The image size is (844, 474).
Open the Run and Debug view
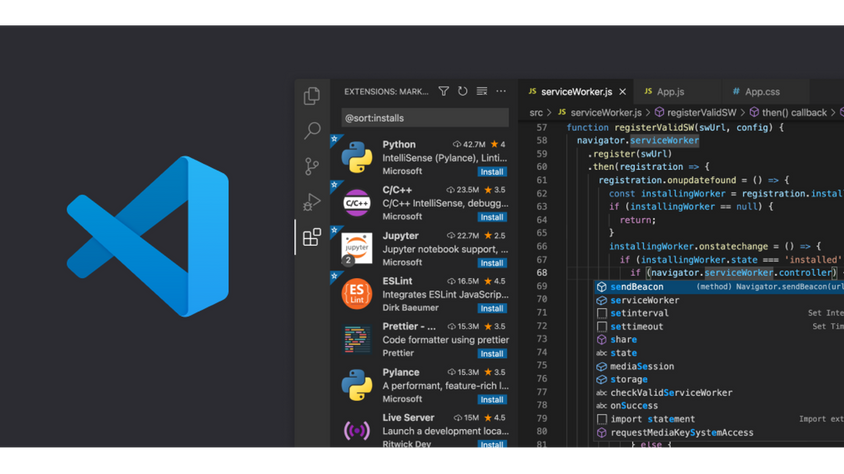[312, 202]
